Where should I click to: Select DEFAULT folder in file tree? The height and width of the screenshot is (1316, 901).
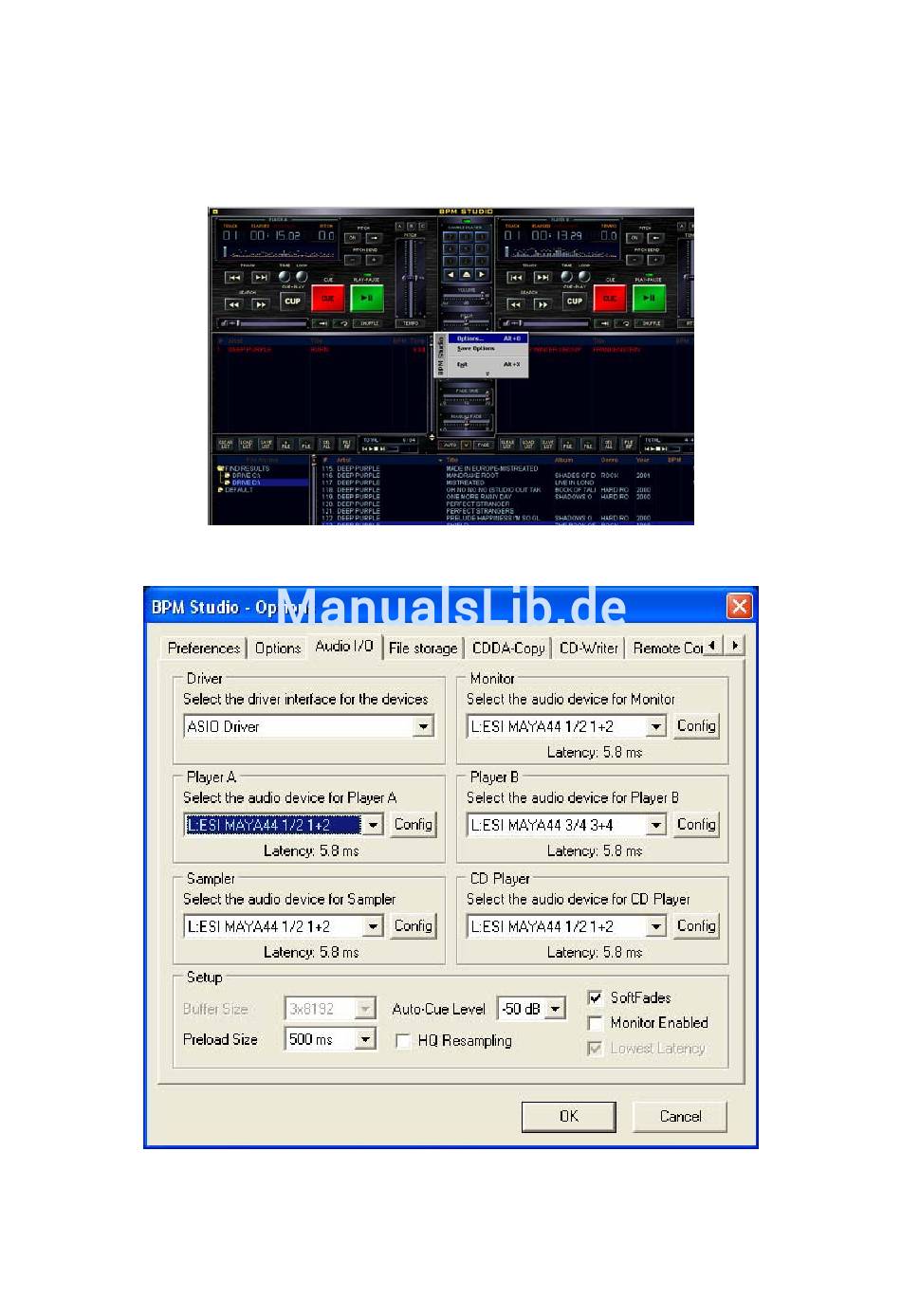tap(236, 490)
